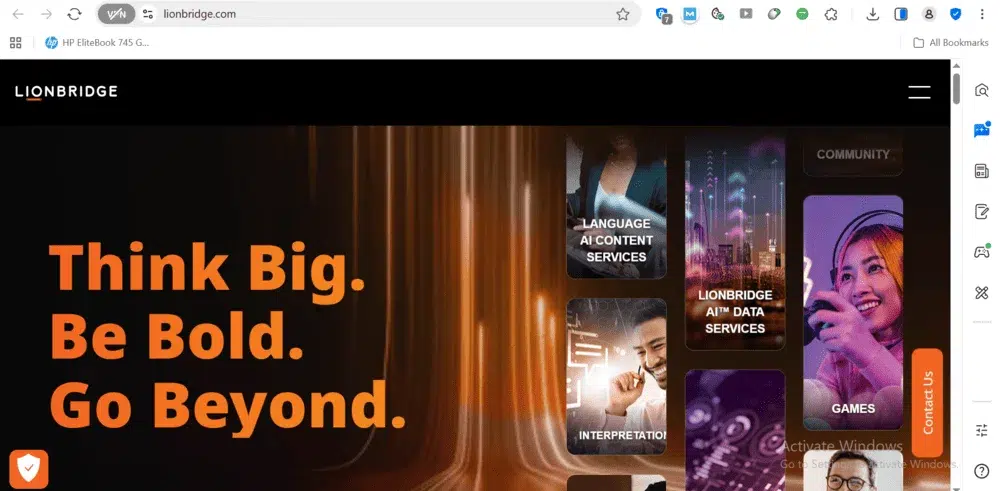This screenshot has width=1000, height=491.
Task: Open the sidebar notes edit icon
Action: [x=982, y=212]
